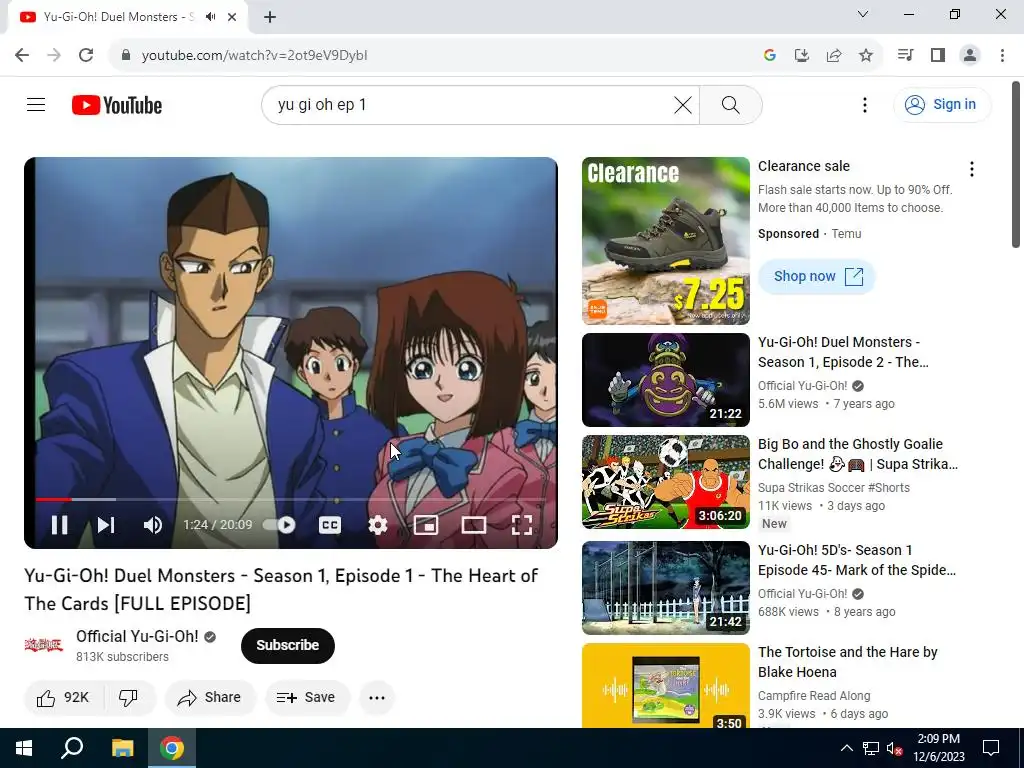The width and height of the screenshot is (1024, 768).
Task: Save video to a playlist
Action: coord(307,697)
